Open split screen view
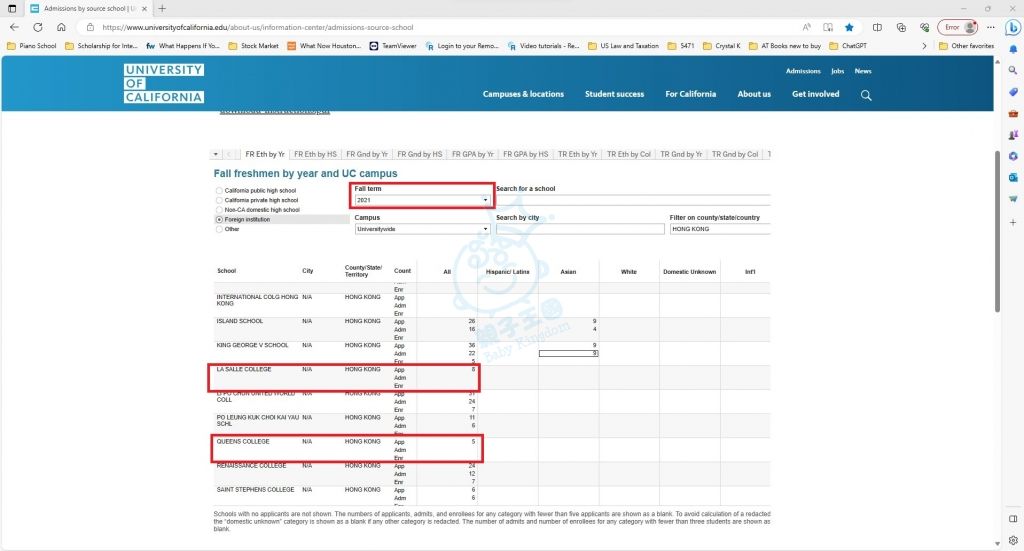 [x=877, y=27]
